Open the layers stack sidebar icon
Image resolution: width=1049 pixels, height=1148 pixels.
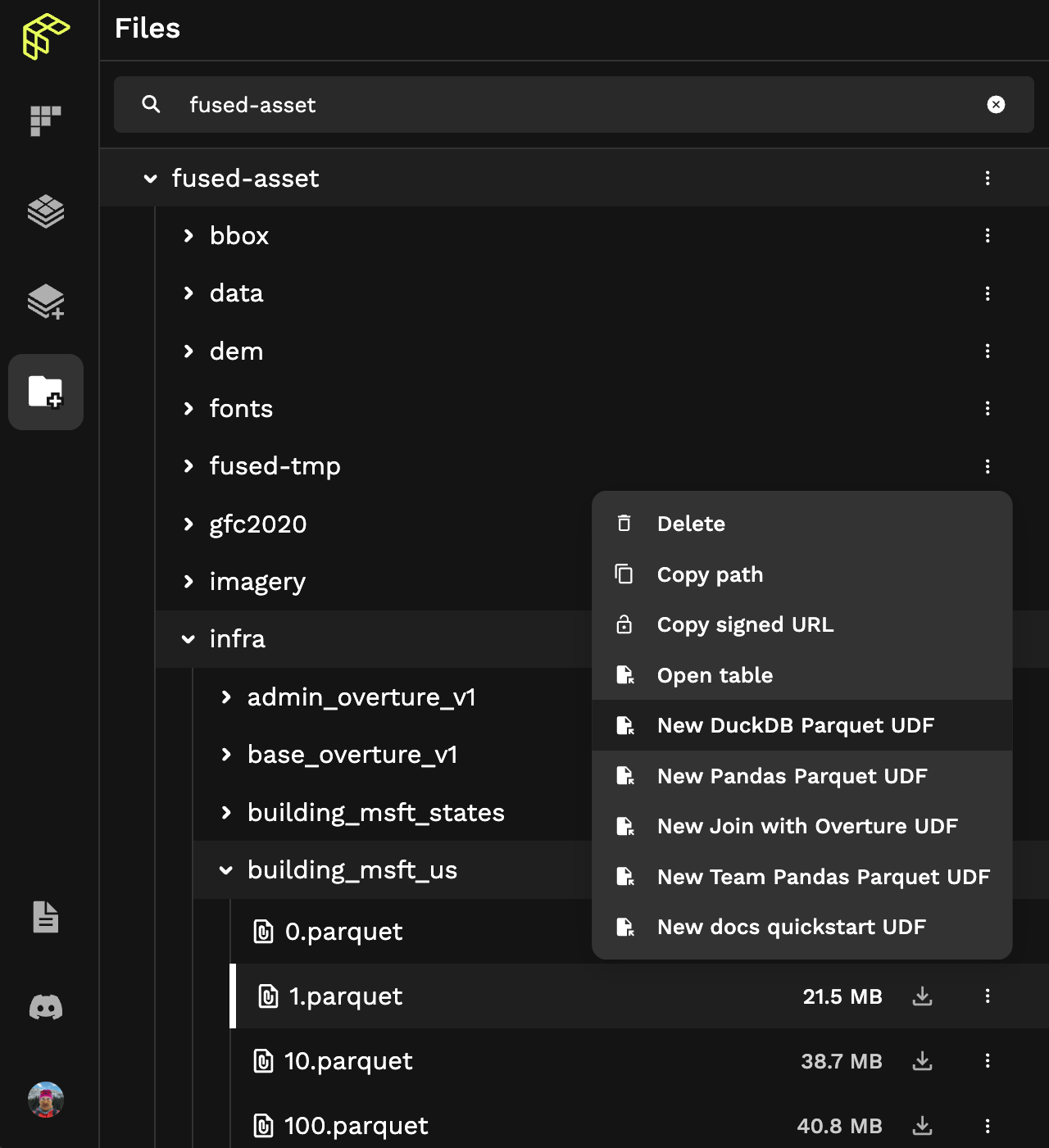[46, 211]
